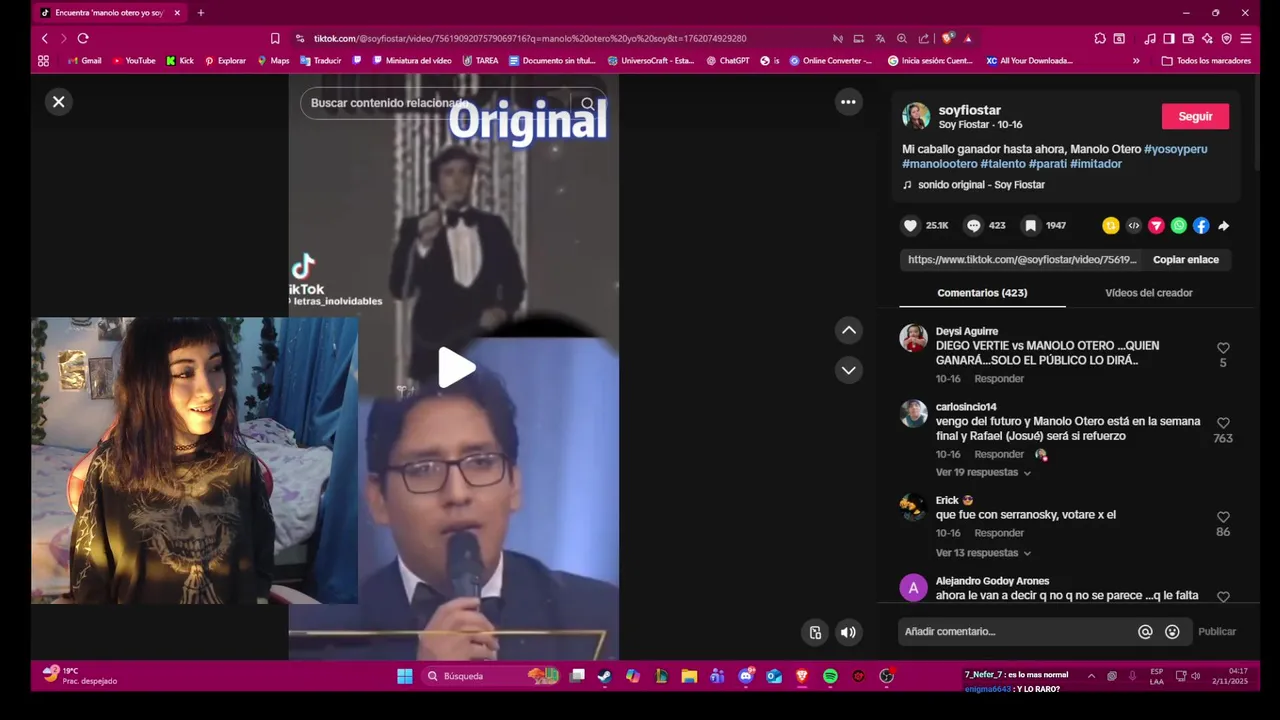The height and width of the screenshot is (720, 1280).
Task: Show hidden system tray icons chevron
Action: click(1091, 676)
